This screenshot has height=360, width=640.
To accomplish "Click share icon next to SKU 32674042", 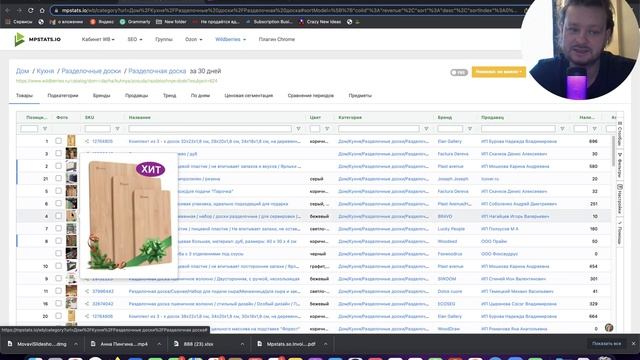I will [x=87, y=304].
